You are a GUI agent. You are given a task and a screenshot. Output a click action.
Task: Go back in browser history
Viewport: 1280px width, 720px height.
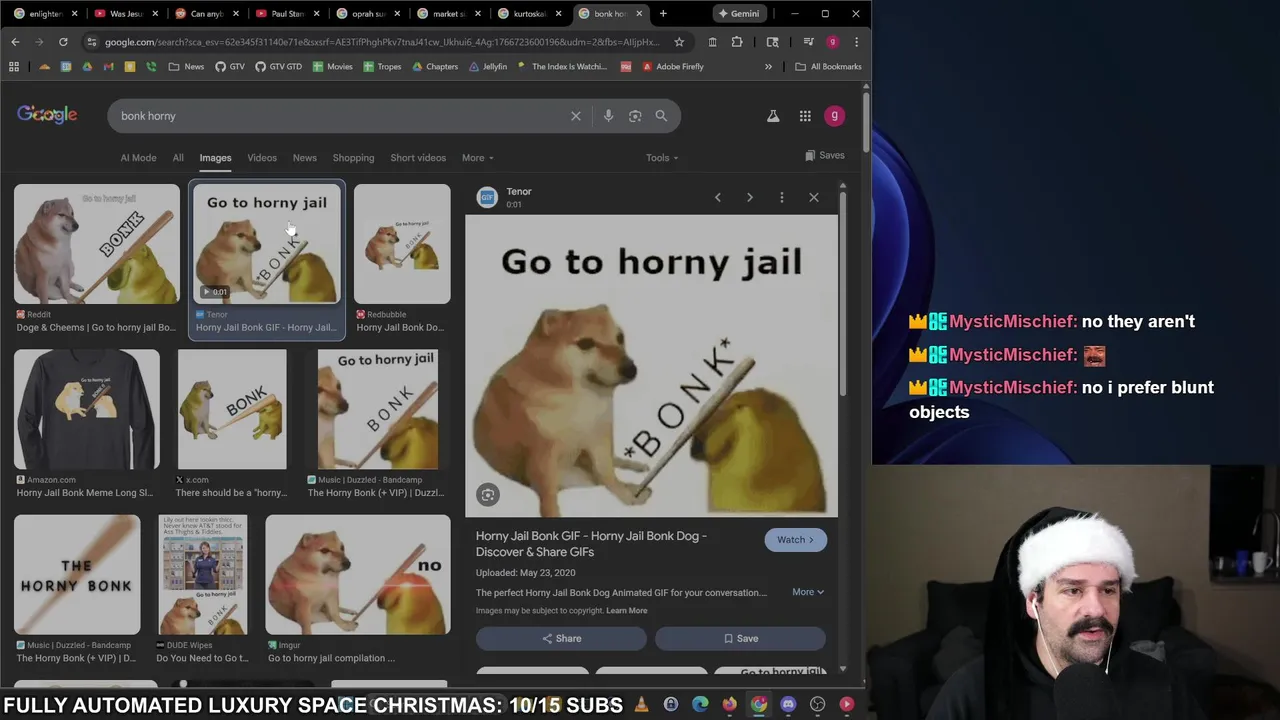[15, 42]
